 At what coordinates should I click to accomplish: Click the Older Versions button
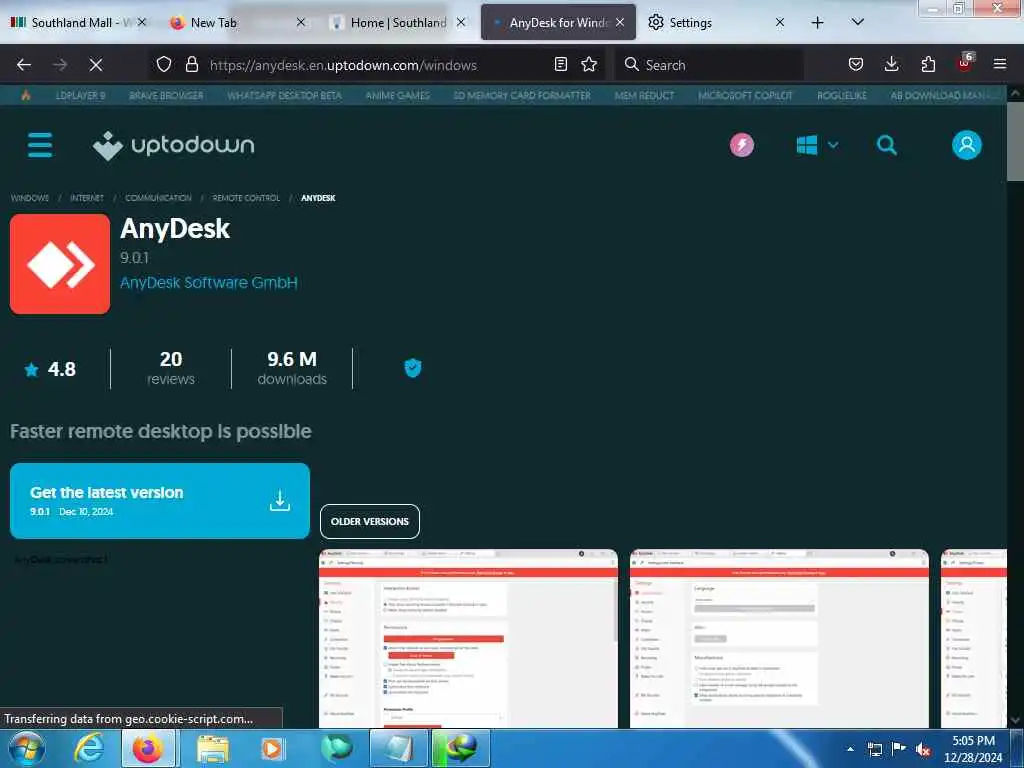tap(370, 521)
